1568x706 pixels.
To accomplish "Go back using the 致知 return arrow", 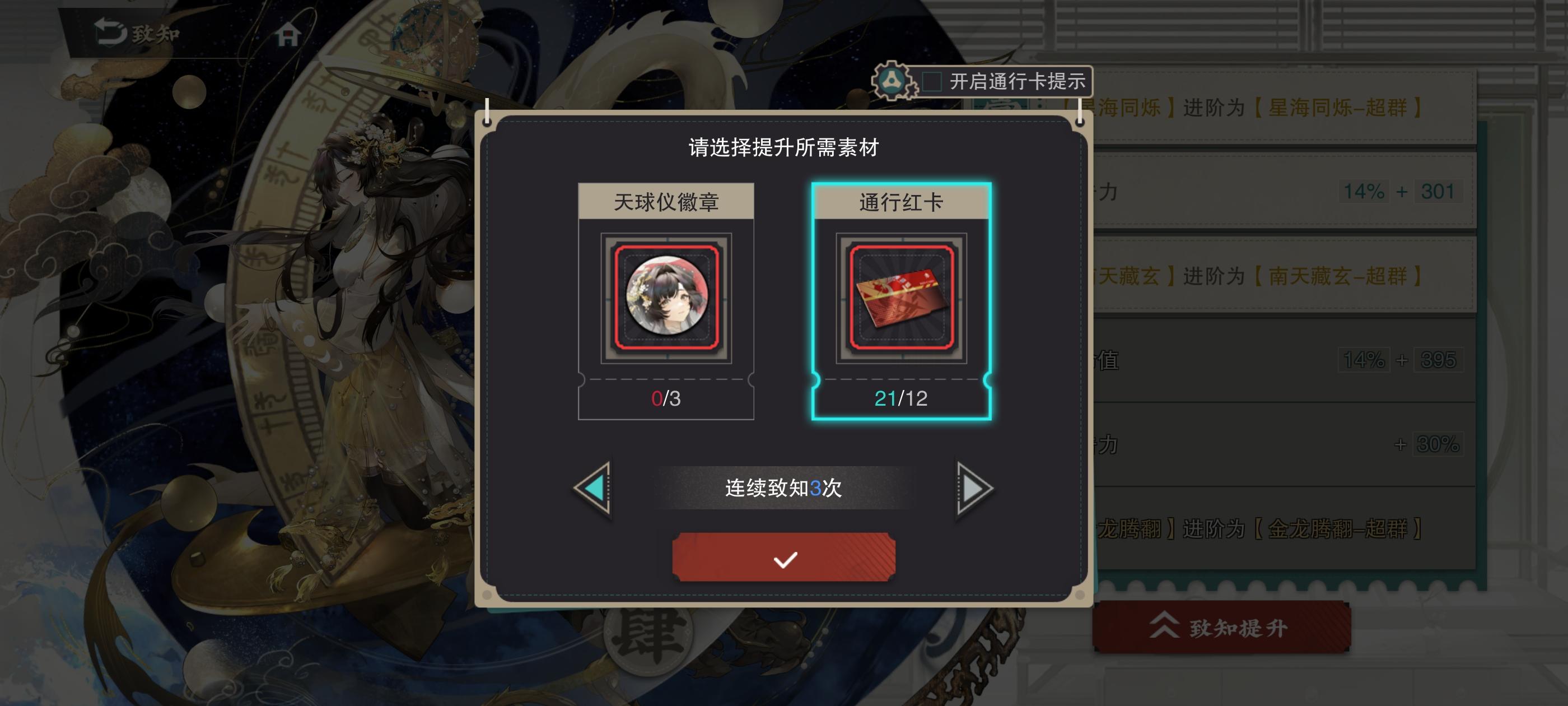I will point(110,32).
